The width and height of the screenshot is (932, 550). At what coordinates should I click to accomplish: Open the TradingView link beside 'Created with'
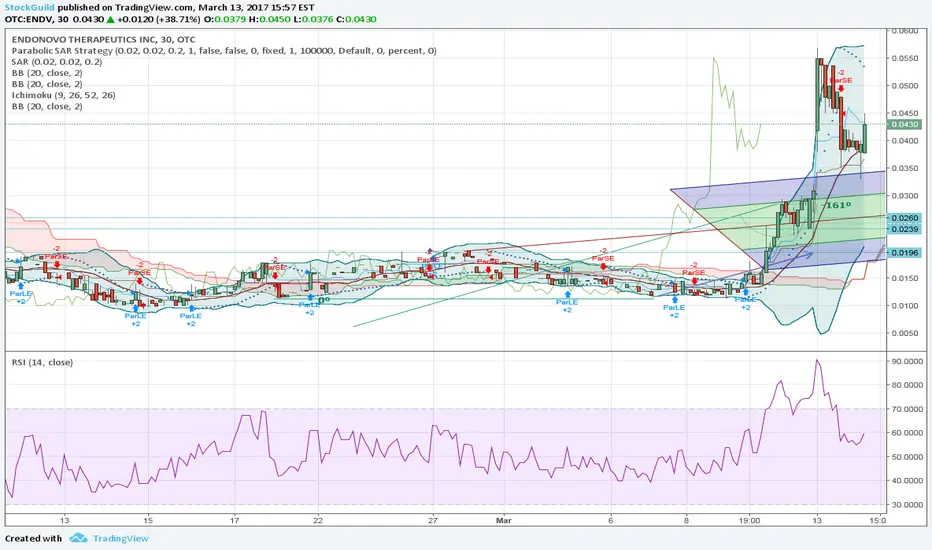(x=121, y=538)
